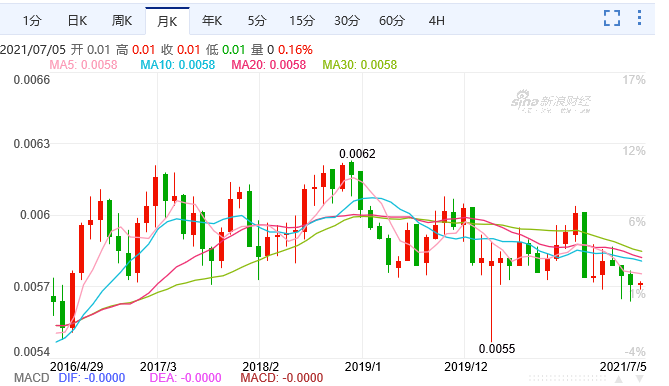Open the fullscreen chart icon
This screenshot has width=669, height=386.
coord(612,18)
